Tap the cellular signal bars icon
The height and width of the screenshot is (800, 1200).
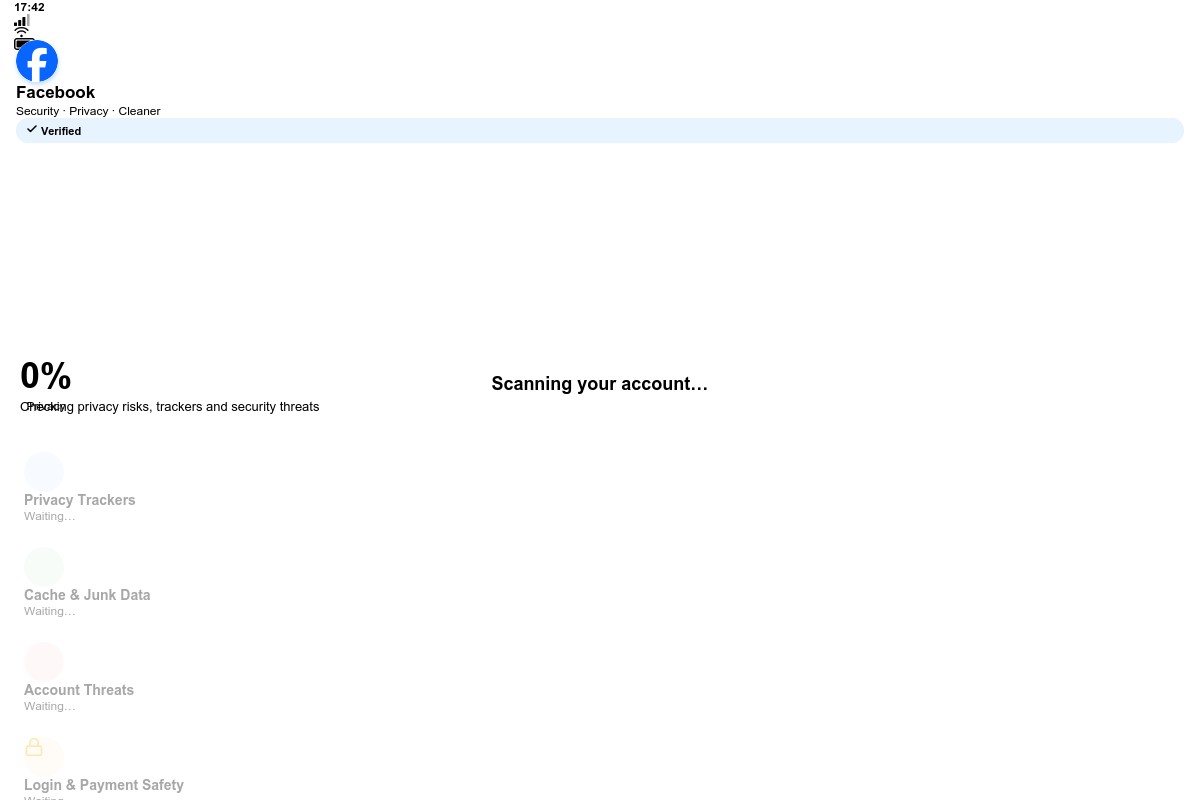coord(22,20)
